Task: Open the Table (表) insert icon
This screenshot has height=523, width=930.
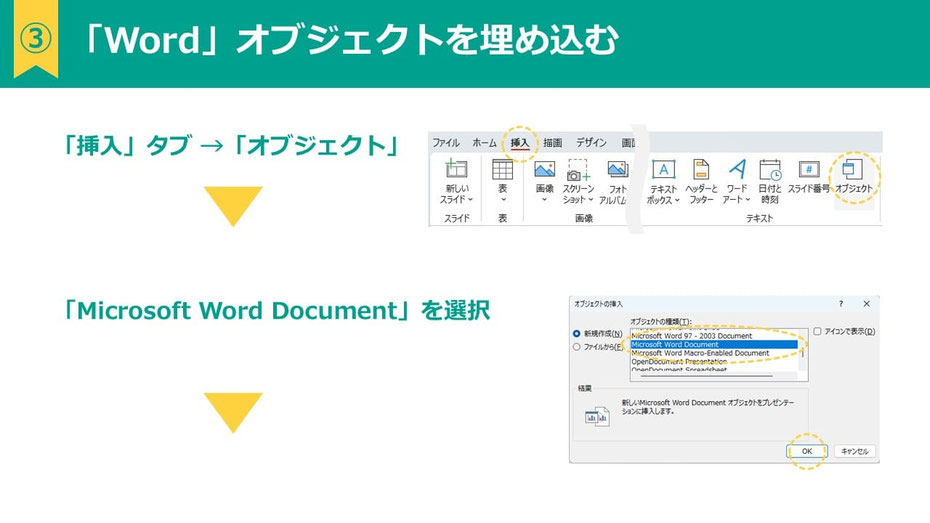Action: point(502,170)
